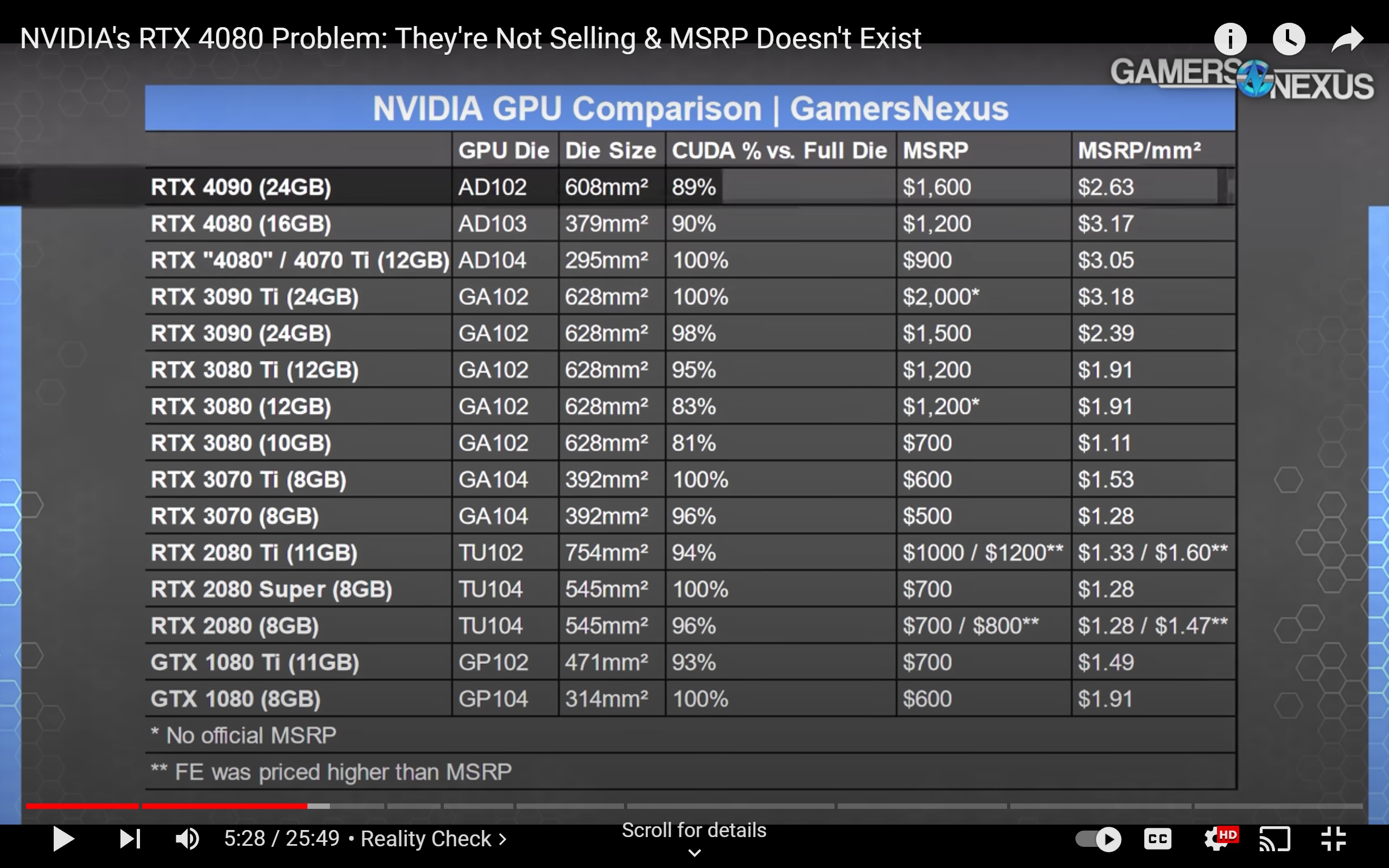Open the video title link
This screenshot has height=868, width=1389.
point(470,39)
